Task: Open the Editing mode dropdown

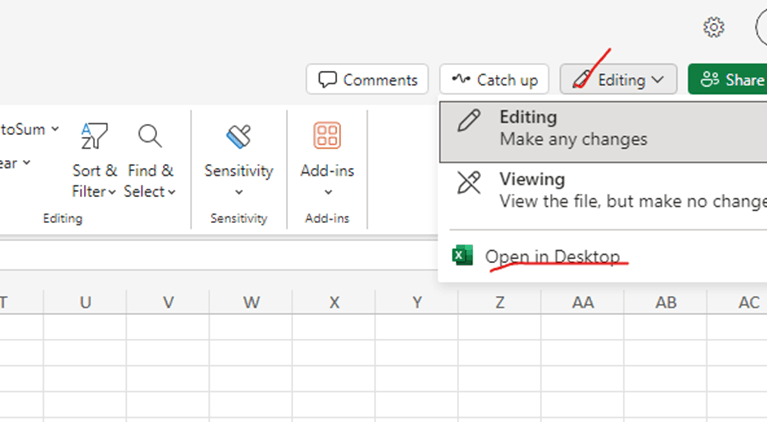Action: tap(618, 79)
